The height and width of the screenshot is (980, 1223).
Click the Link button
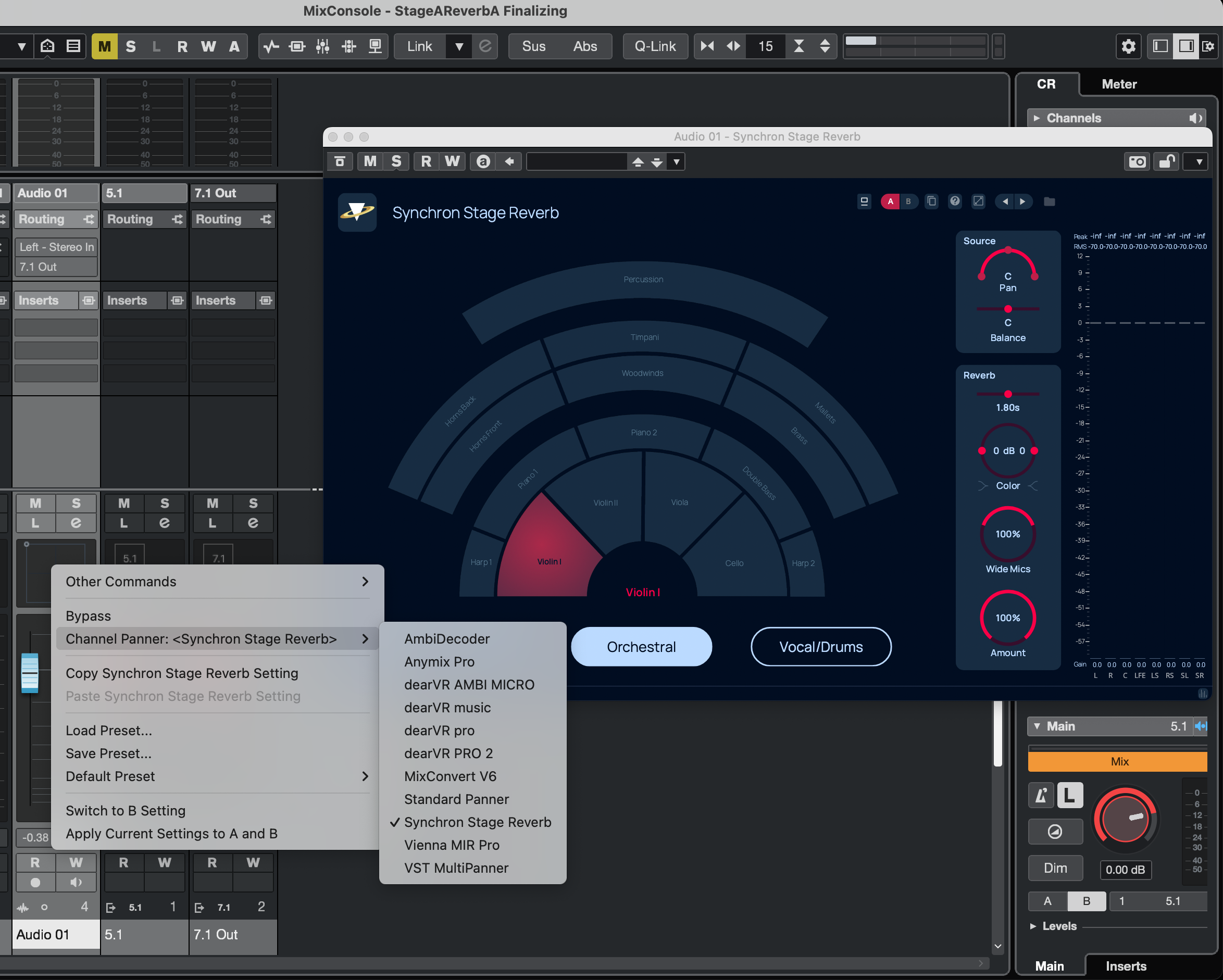click(420, 46)
